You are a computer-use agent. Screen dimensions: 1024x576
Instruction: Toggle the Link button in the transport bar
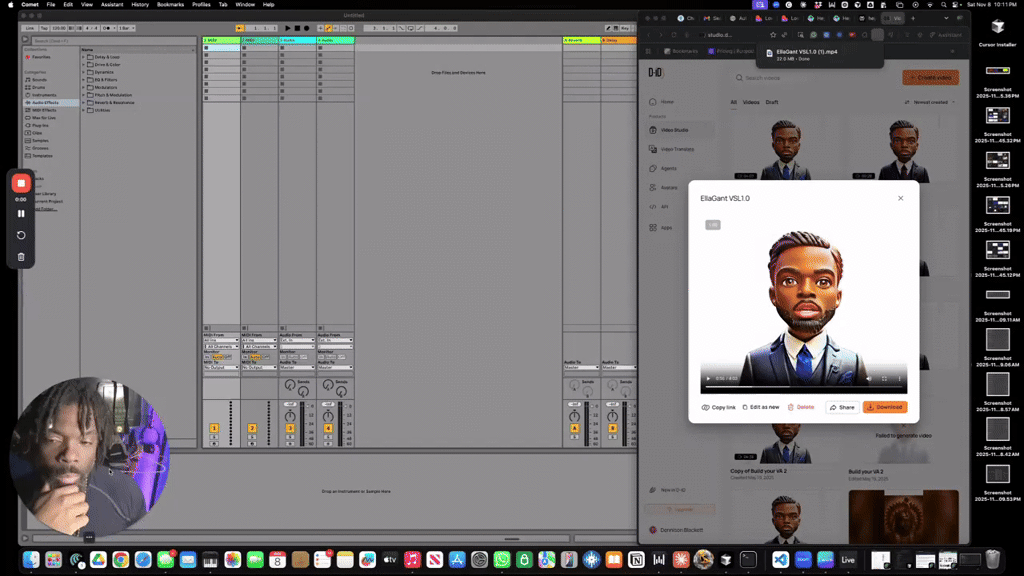[x=29, y=27]
